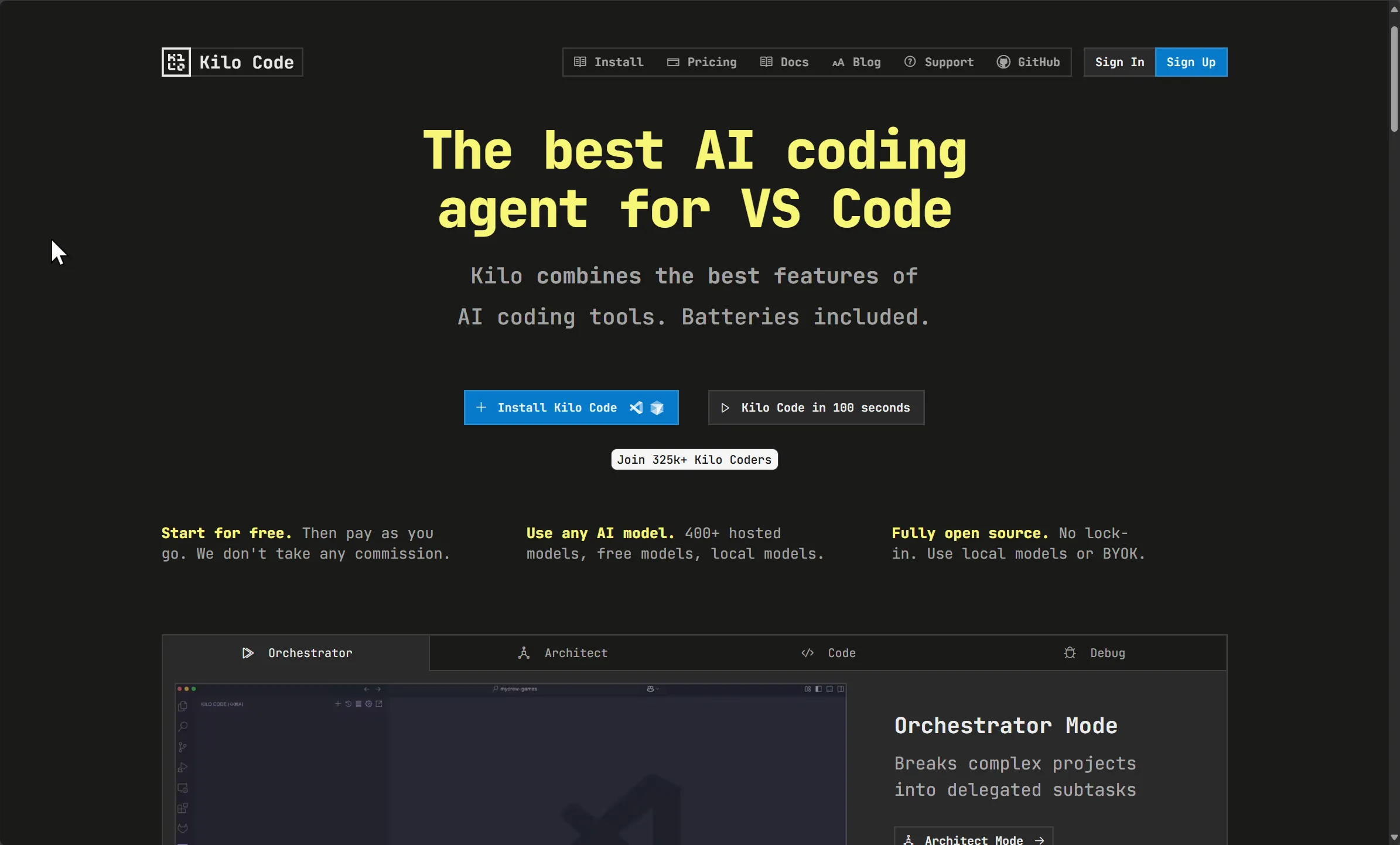Click the "Start for free." text
This screenshot has height=845, width=1400.
click(x=227, y=533)
